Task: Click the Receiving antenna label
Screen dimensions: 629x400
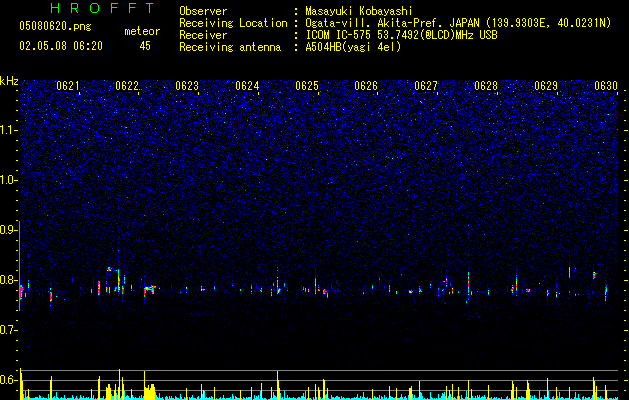Action: point(230,47)
